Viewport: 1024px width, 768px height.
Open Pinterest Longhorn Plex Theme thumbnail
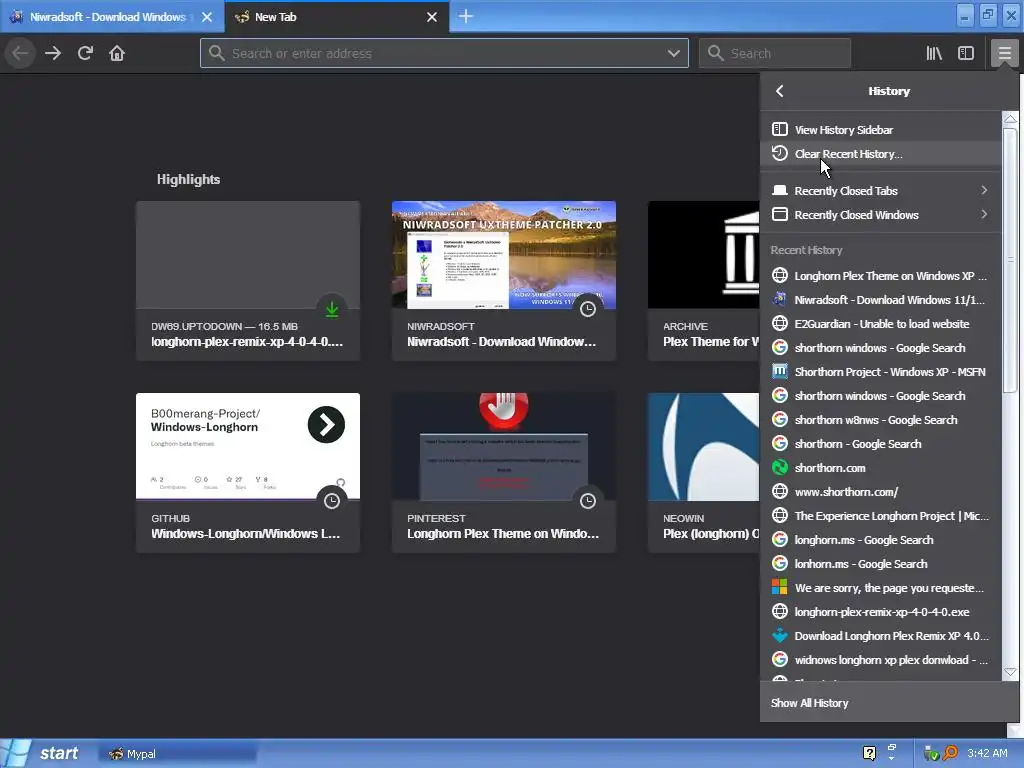[504, 447]
